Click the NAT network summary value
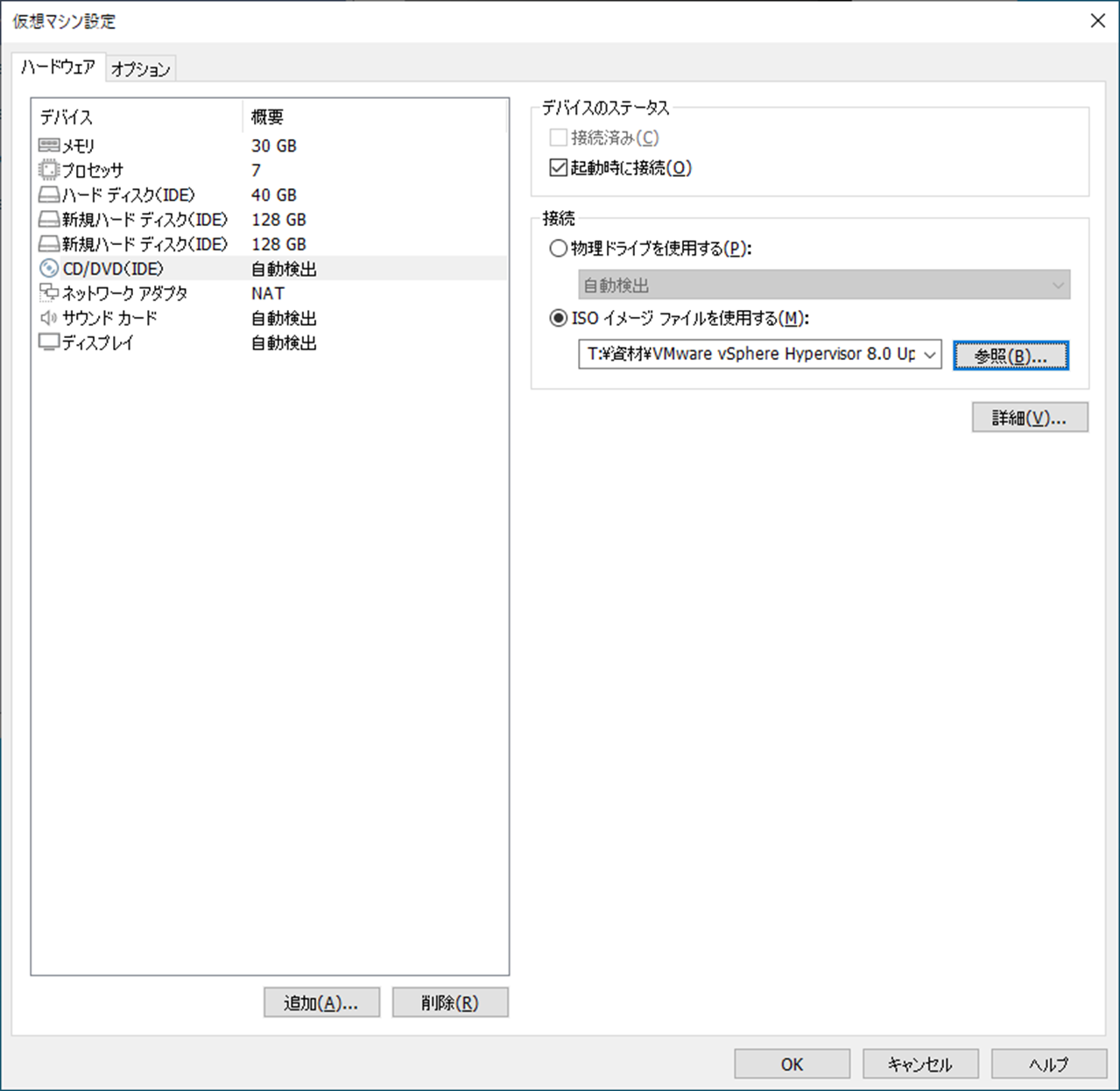 click(x=268, y=293)
